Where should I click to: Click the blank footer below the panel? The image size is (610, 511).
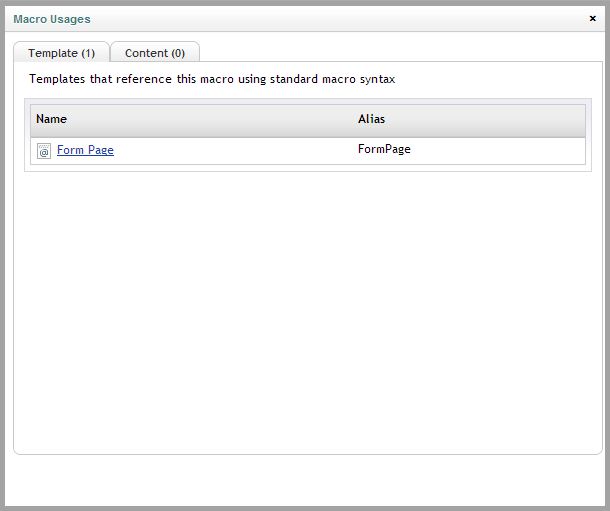(x=305, y=480)
